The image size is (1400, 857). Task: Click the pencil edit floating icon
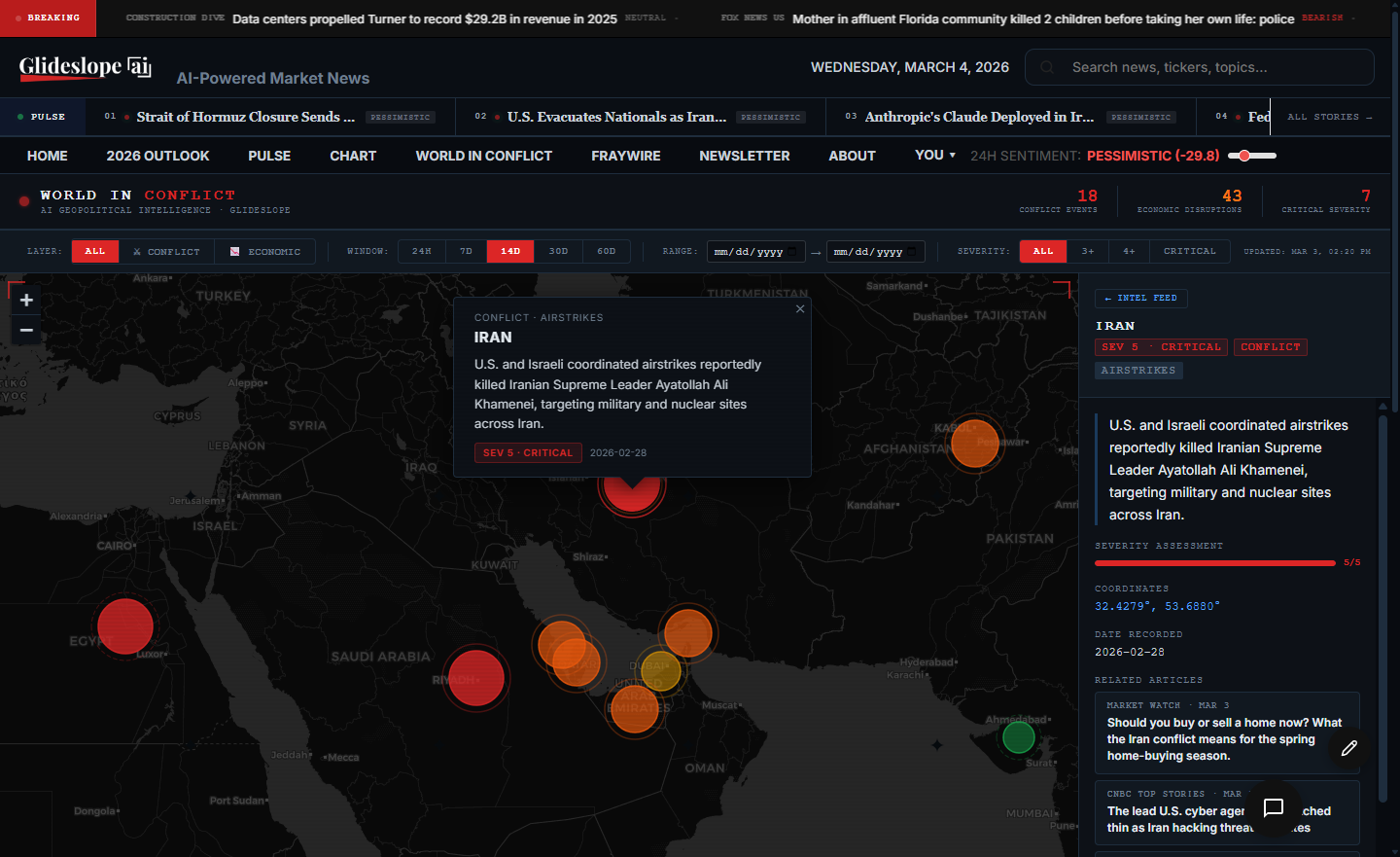(x=1349, y=748)
